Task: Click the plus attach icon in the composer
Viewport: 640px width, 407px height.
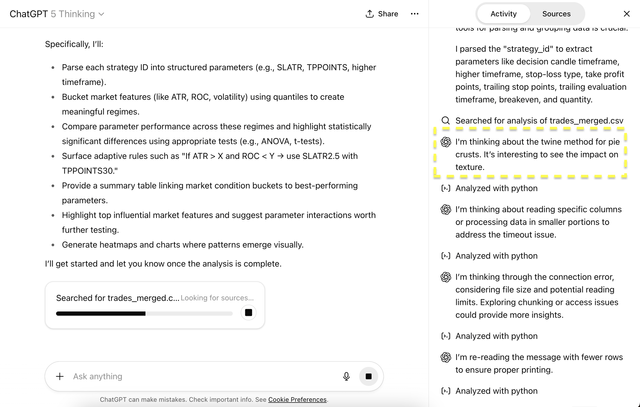Action: (x=60, y=376)
